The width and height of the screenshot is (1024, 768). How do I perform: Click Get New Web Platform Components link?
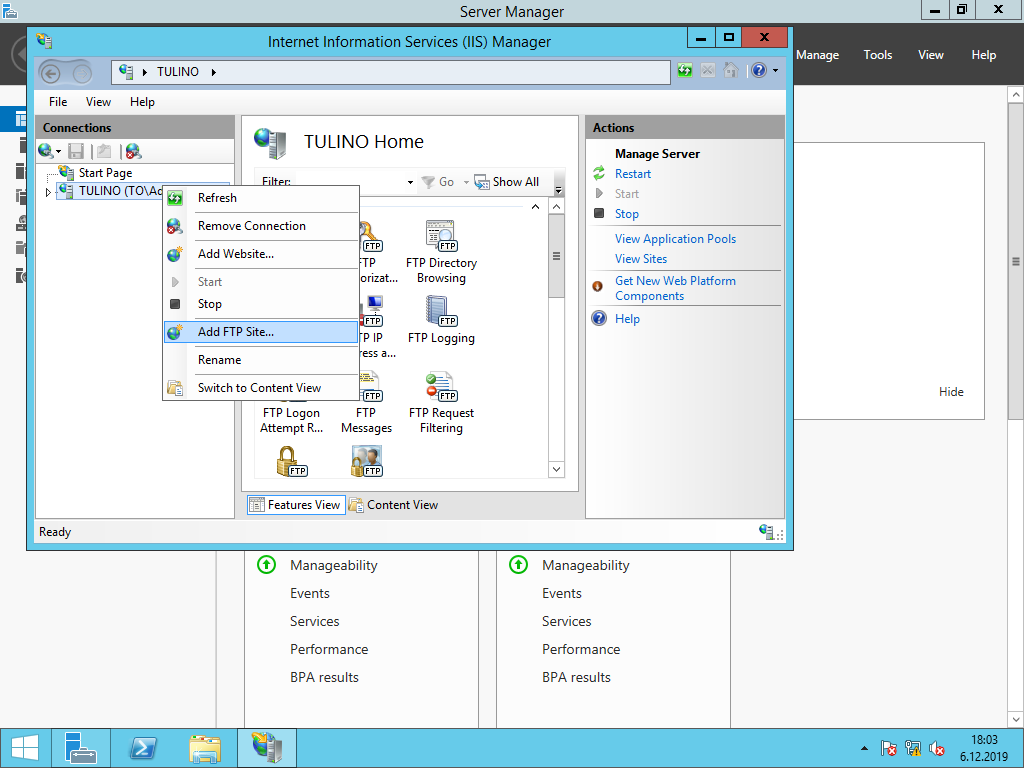coord(675,288)
